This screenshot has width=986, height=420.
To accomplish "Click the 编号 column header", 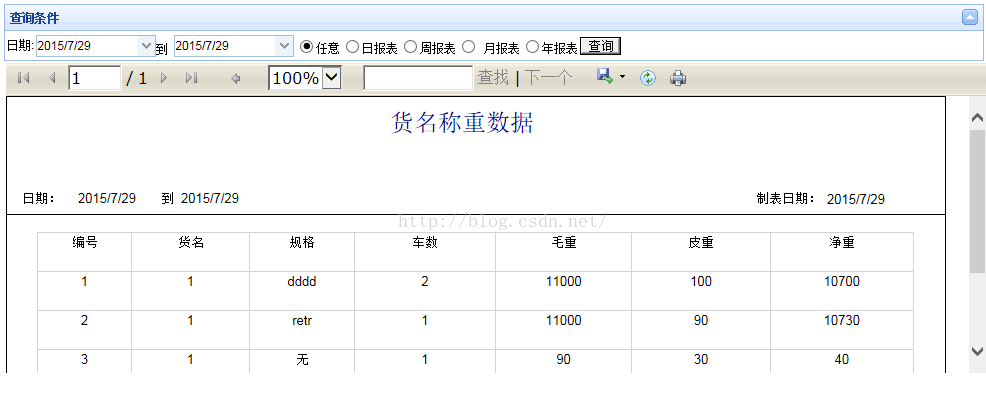I will tap(84, 243).
